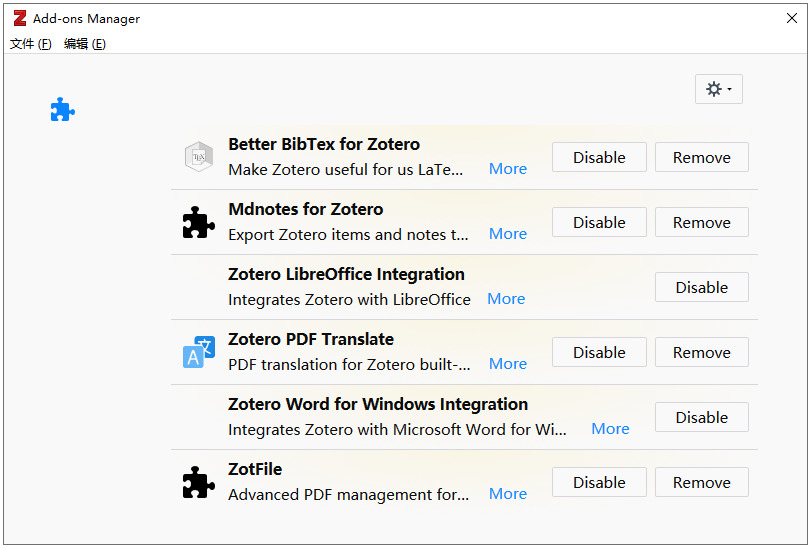The width and height of the screenshot is (811, 546).
Task: Disable Zotero PDF Translate
Action: click(x=599, y=352)
